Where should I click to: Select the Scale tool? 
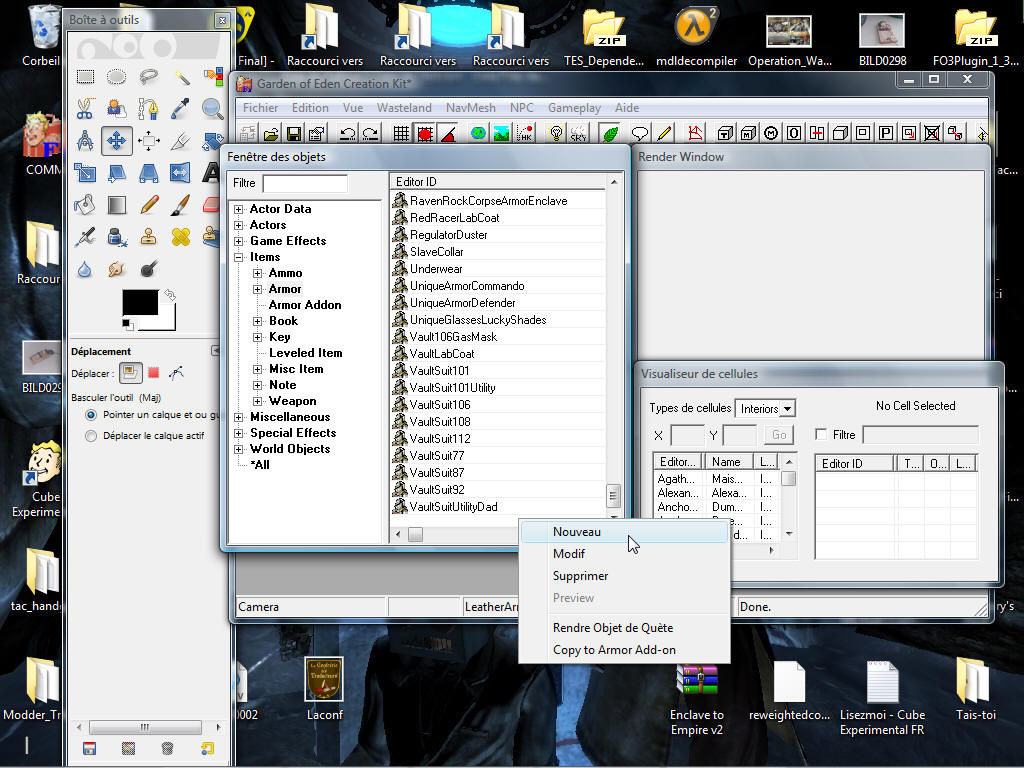pyautogui.click(x=85, y=172)
